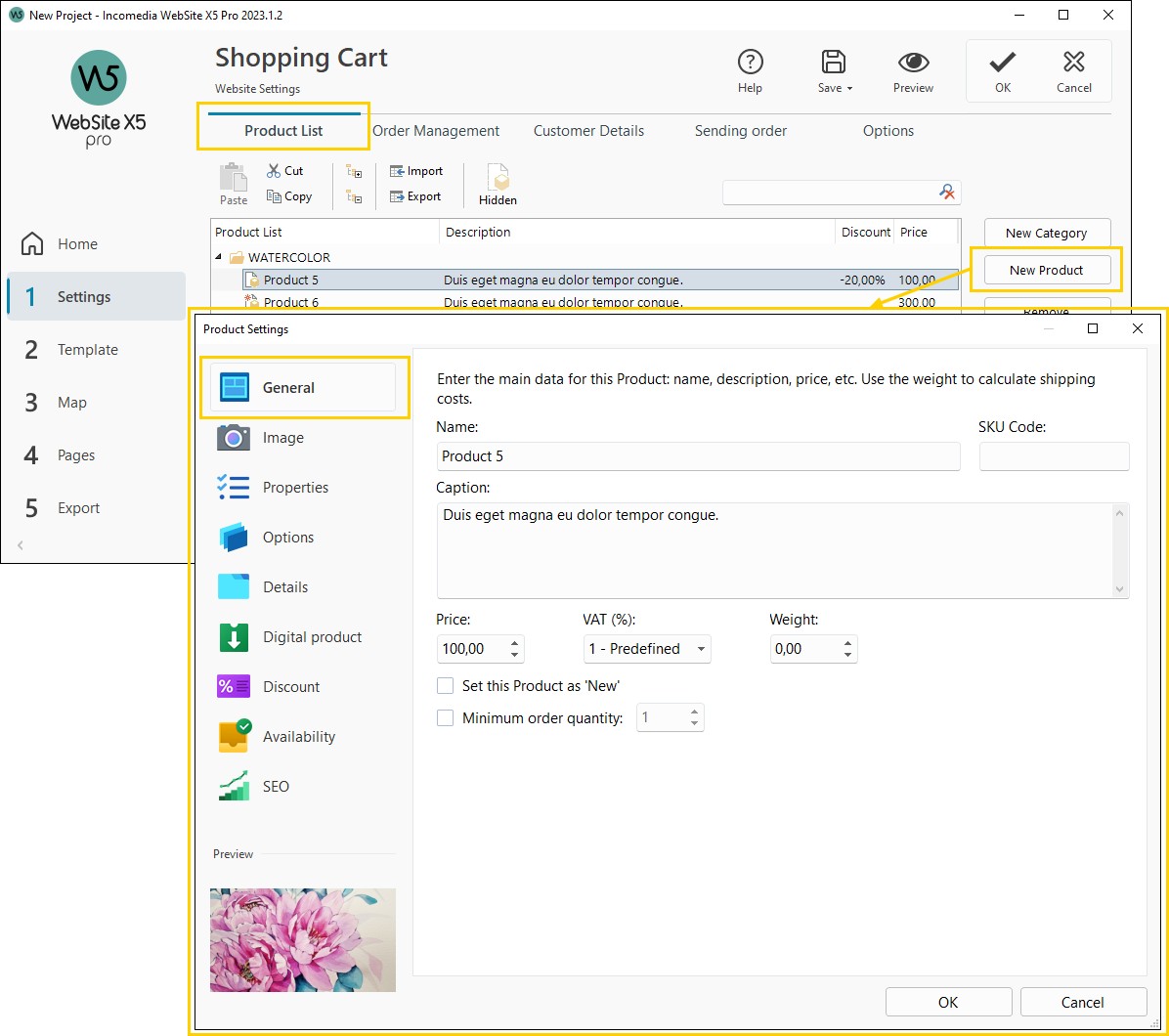Open the Customer Details tab
This screenshot has width=1169, height=1036.
(587, 130)
